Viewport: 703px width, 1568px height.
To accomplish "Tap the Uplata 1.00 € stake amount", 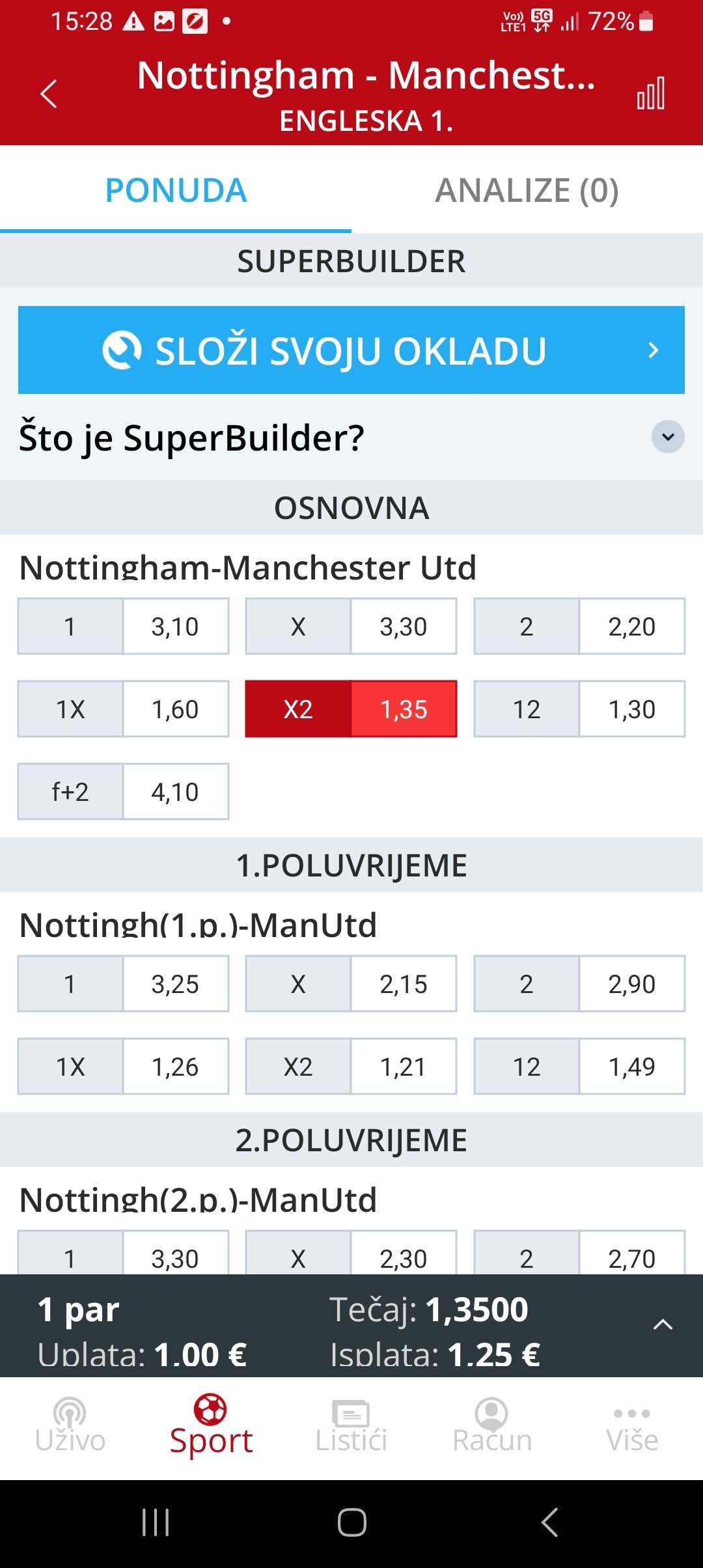I will (200, 1355).
